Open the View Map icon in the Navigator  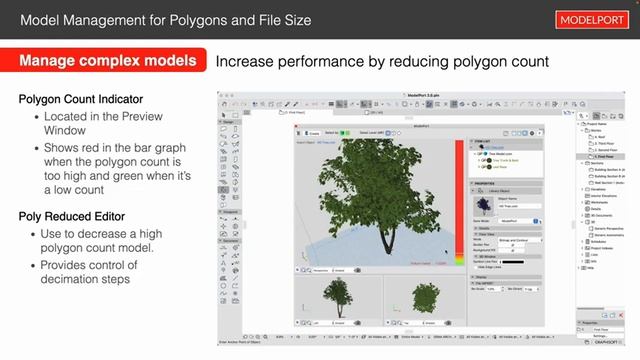(x=604, y=116)
